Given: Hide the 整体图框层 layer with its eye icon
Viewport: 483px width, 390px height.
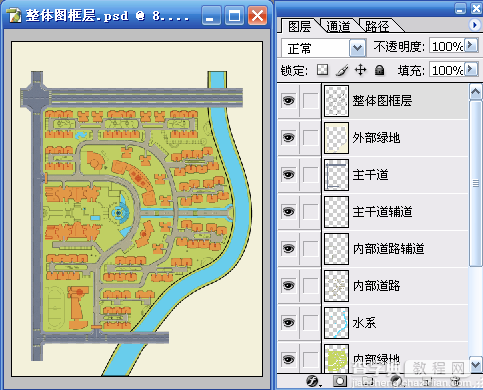Looking at the screenshot, I should (288, 101).
